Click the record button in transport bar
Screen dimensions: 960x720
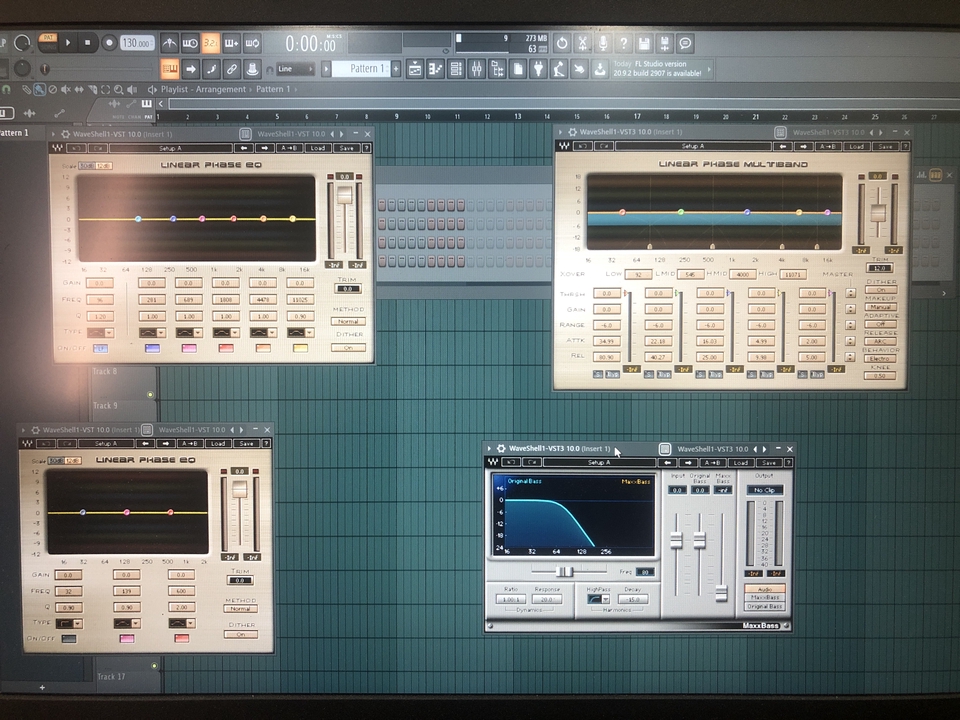point(109,43)
